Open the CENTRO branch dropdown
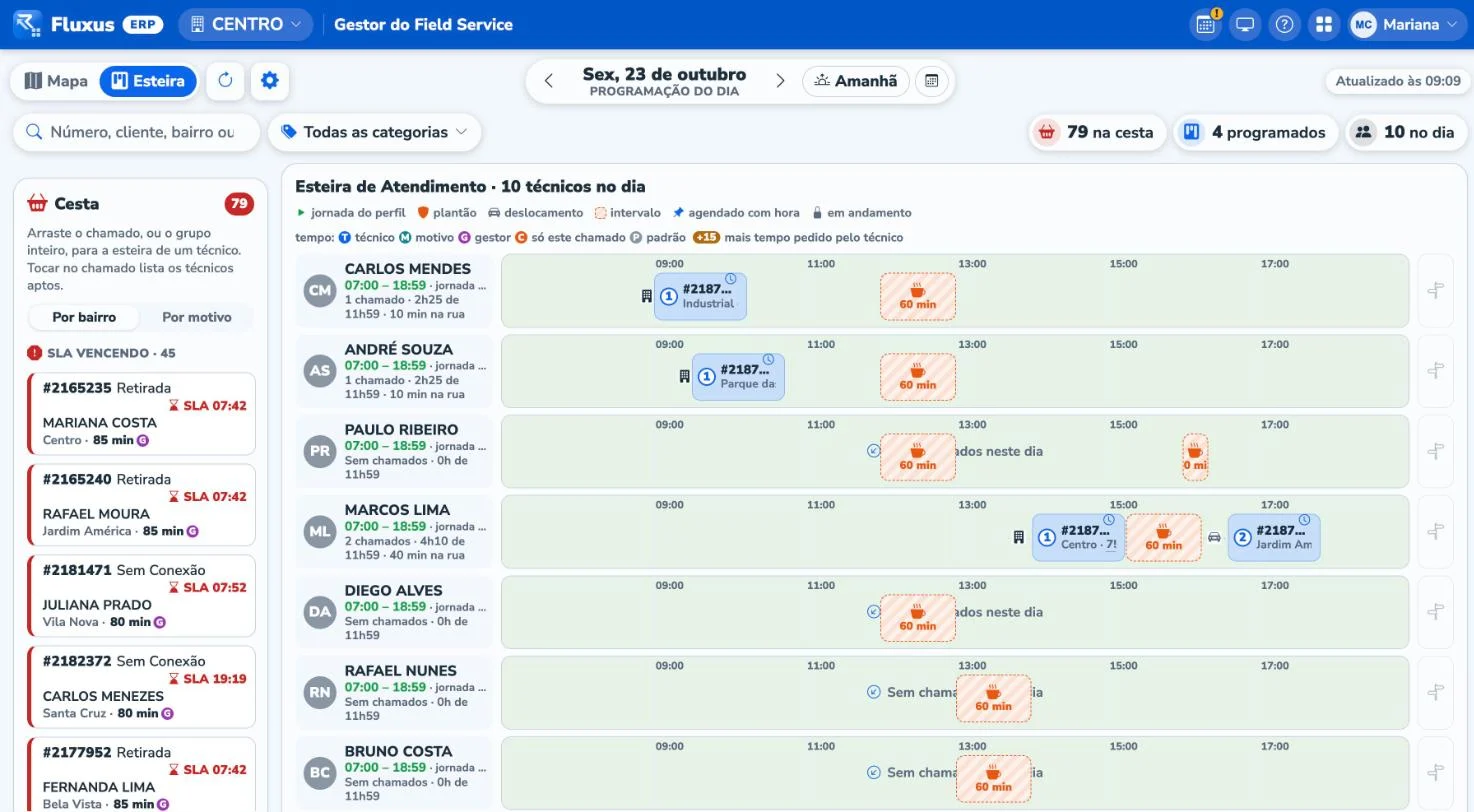The height and width of the screenshot is (812, 1474). pos(246,25)
